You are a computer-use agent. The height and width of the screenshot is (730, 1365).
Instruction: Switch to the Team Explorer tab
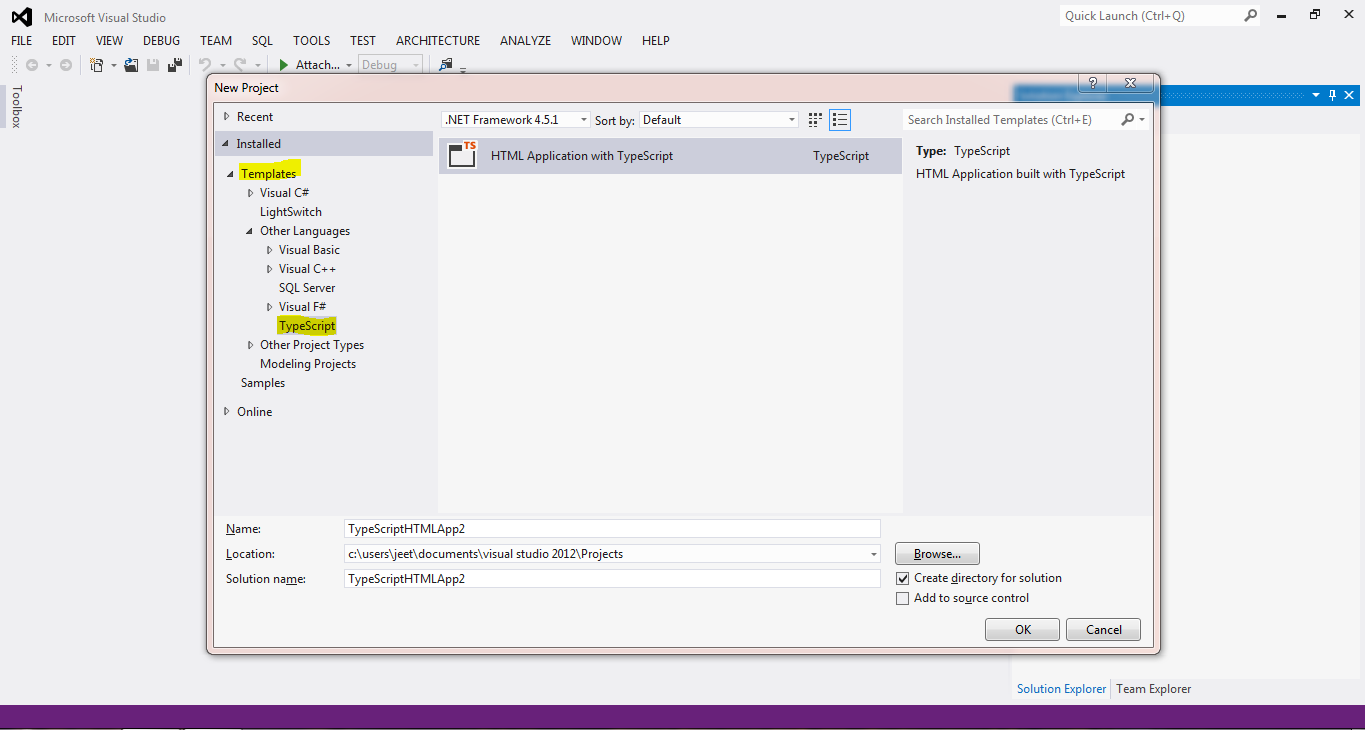1152,688
